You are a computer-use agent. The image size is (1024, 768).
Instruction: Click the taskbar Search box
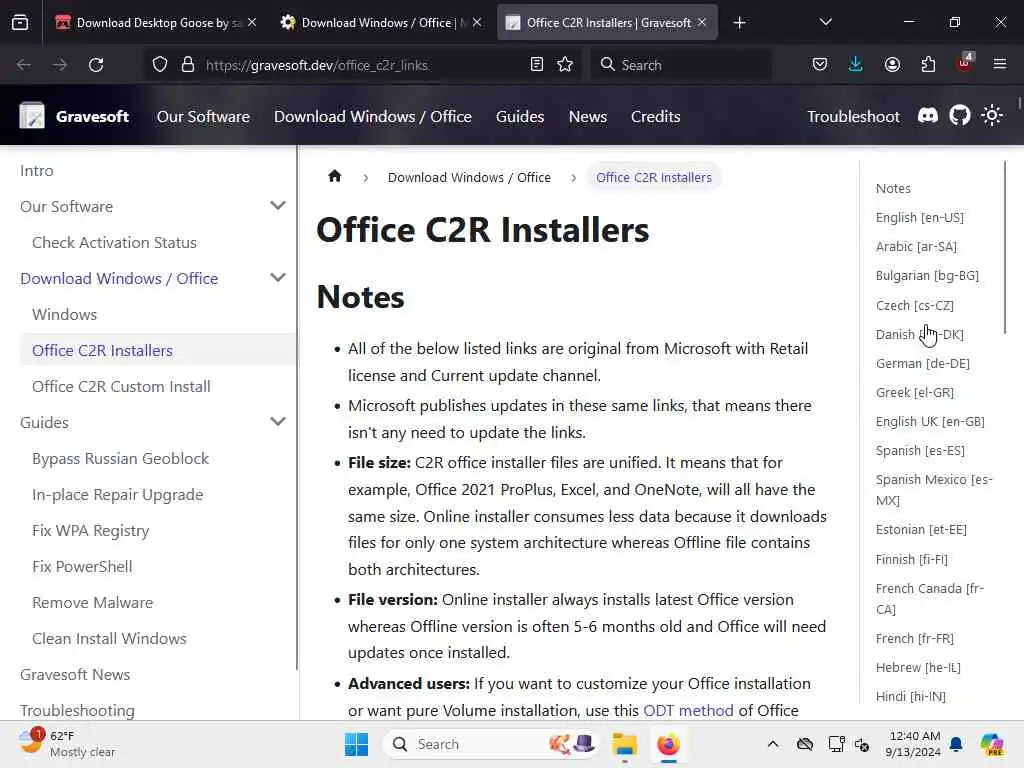pyautogui.click(x=491, y=744)
